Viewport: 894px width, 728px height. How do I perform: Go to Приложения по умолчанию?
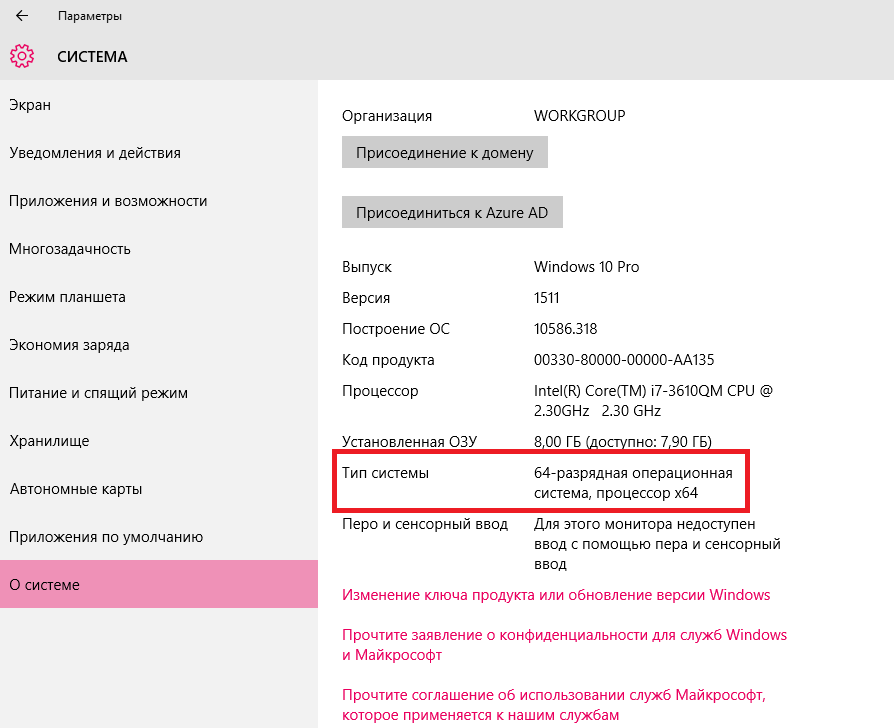[106, 537]
